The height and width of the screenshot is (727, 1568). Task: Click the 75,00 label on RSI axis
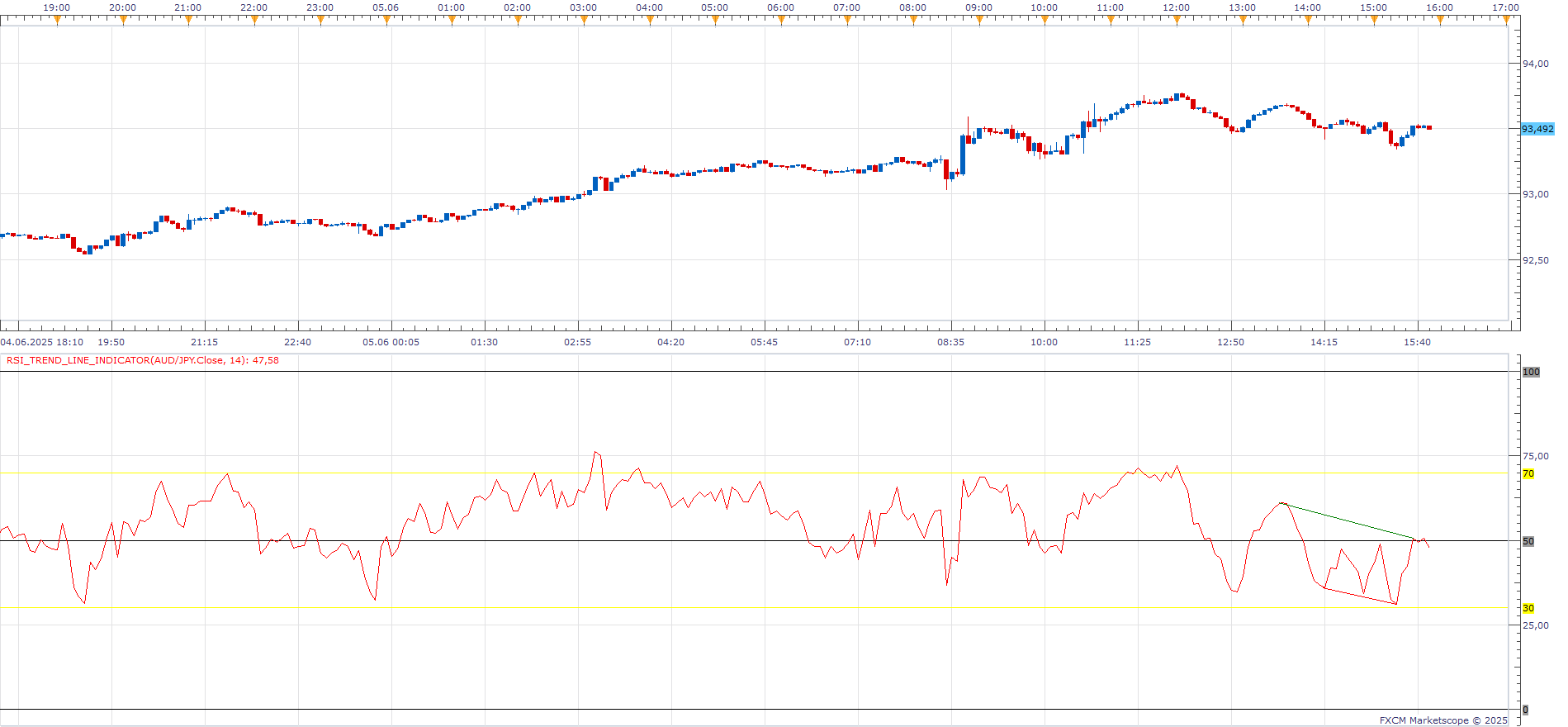coord(1536,456)
